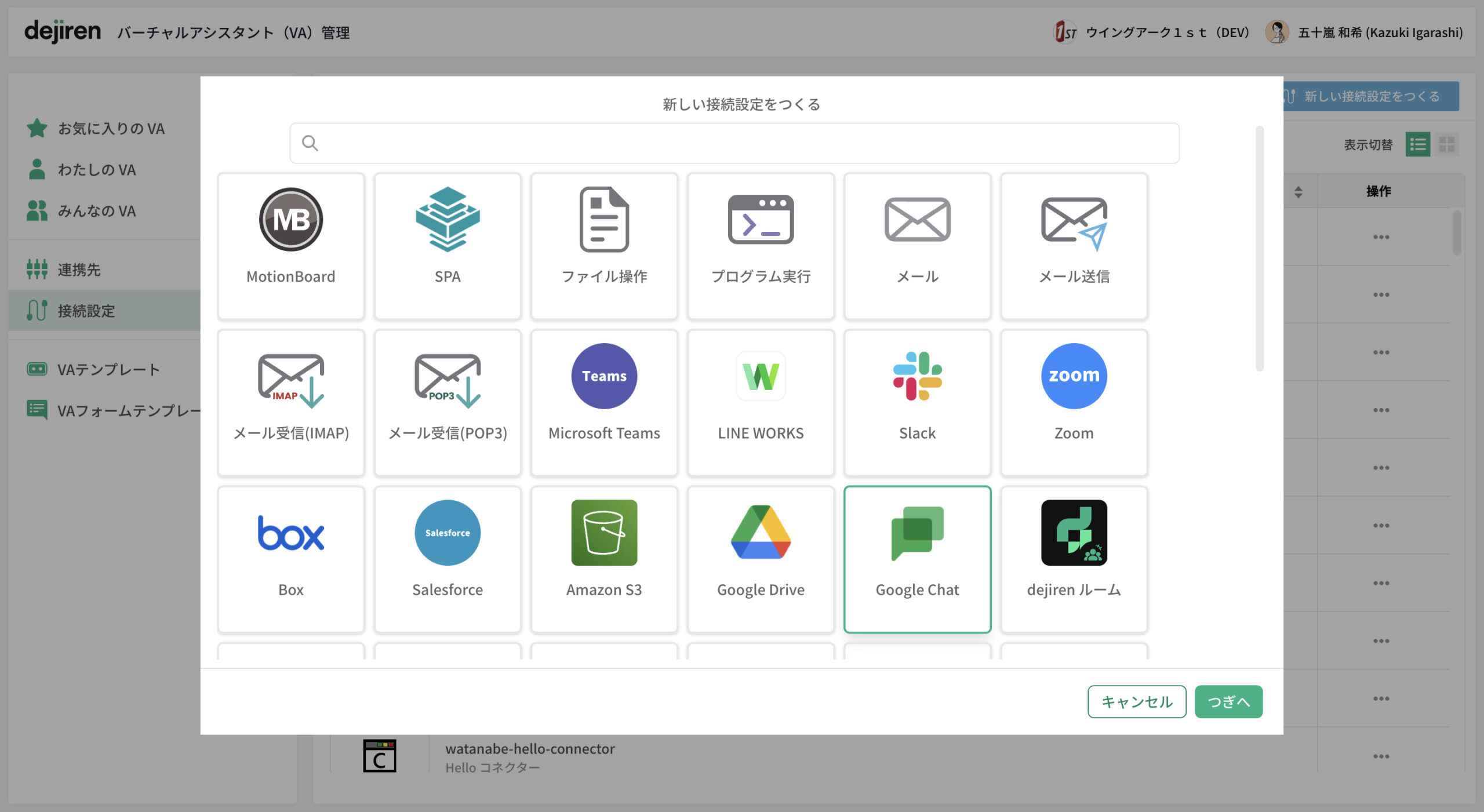Select the MotionBoard connector tile
The width and height of the screenshot is (1484, 812).
point(291,246)
